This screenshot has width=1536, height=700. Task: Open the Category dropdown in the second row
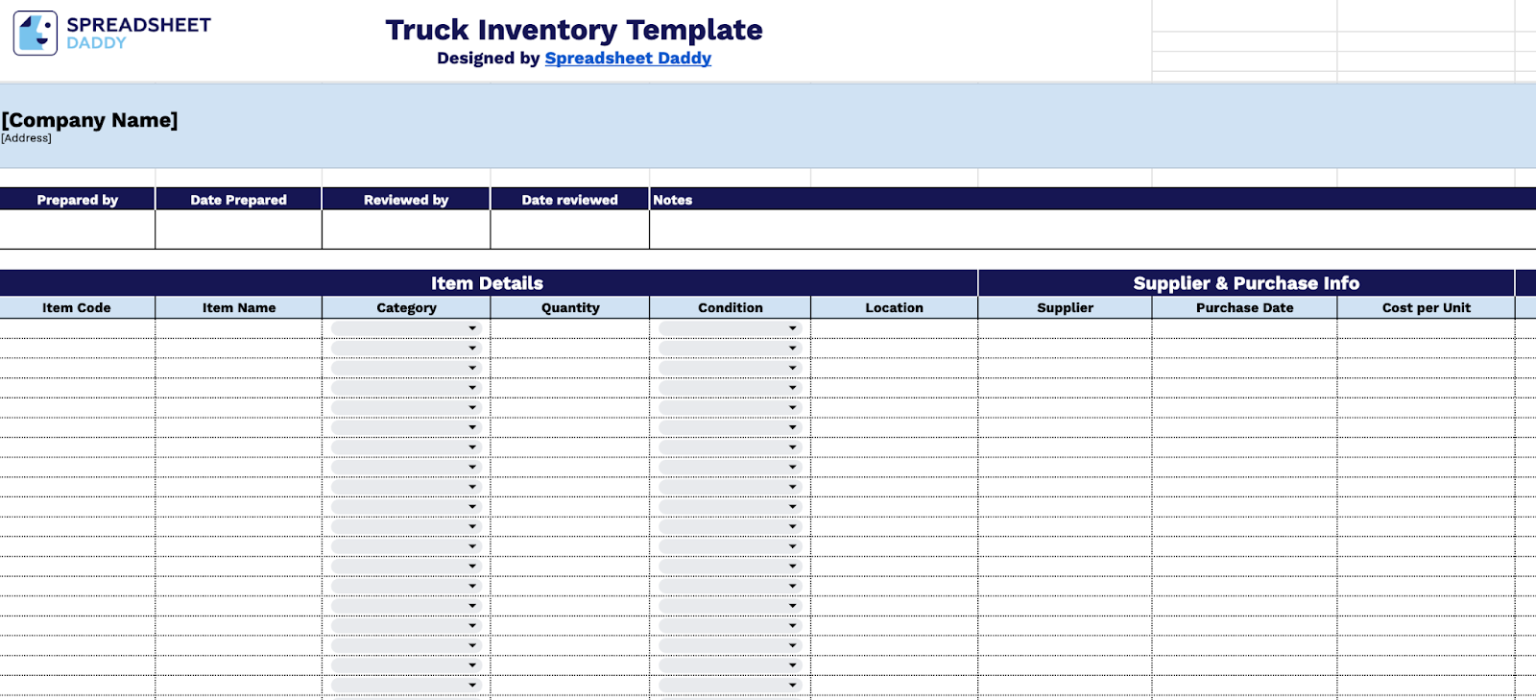[472, 347]
